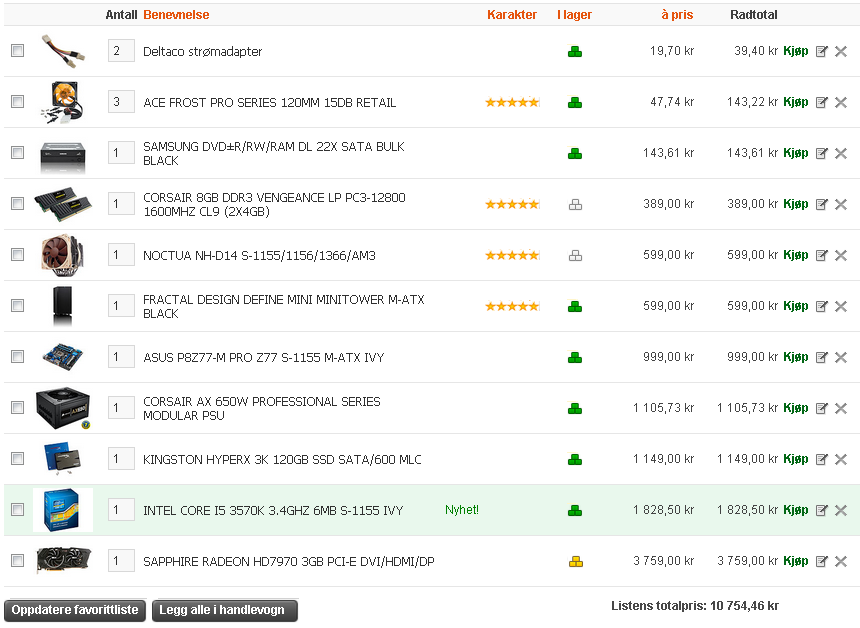Remove ASUS P8Z77-M PRO with X icon
Screen dimensions: 860x628
[841, 358]
